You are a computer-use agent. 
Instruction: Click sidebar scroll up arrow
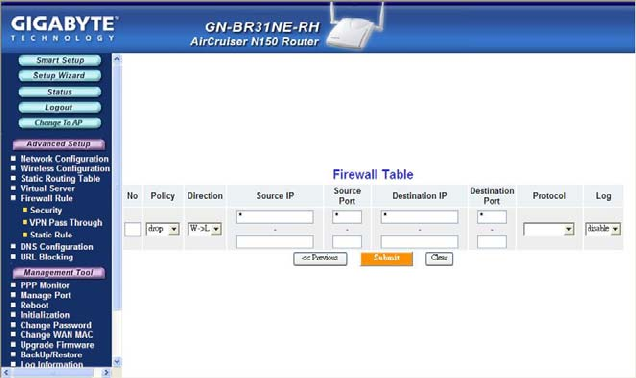click(x=117, y=59)
